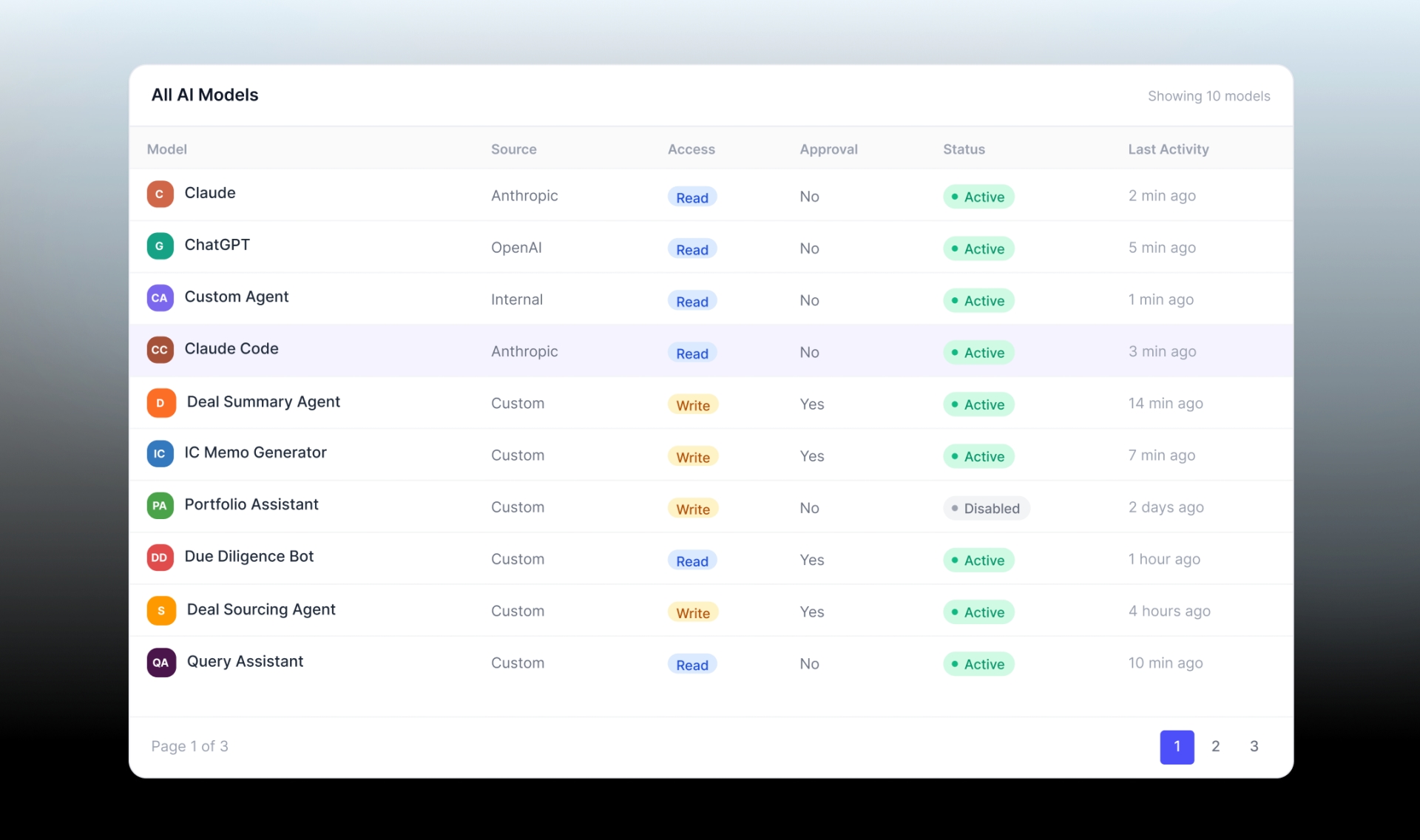Click the Write badge for Deal Sourcing Agent
The height and width of the screenshot is (840, 1420).
tap(693, 613)
